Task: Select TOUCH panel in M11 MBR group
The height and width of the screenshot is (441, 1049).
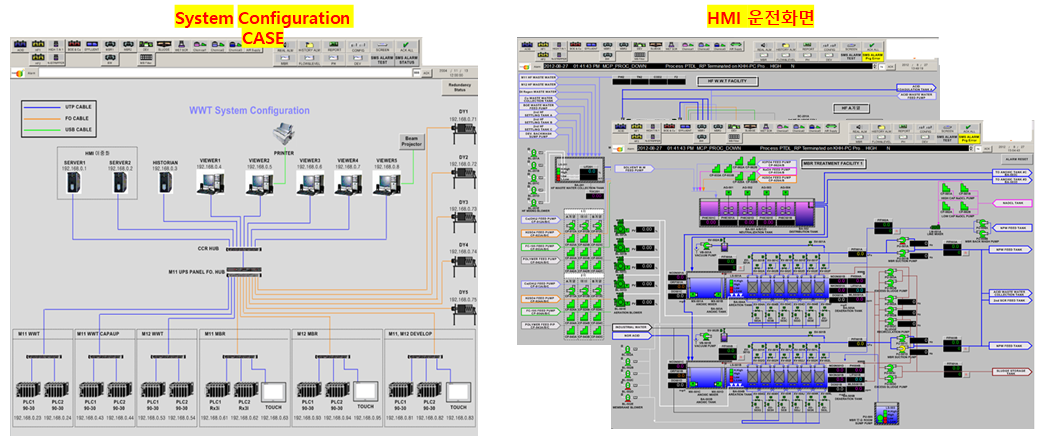Action: 274,393
